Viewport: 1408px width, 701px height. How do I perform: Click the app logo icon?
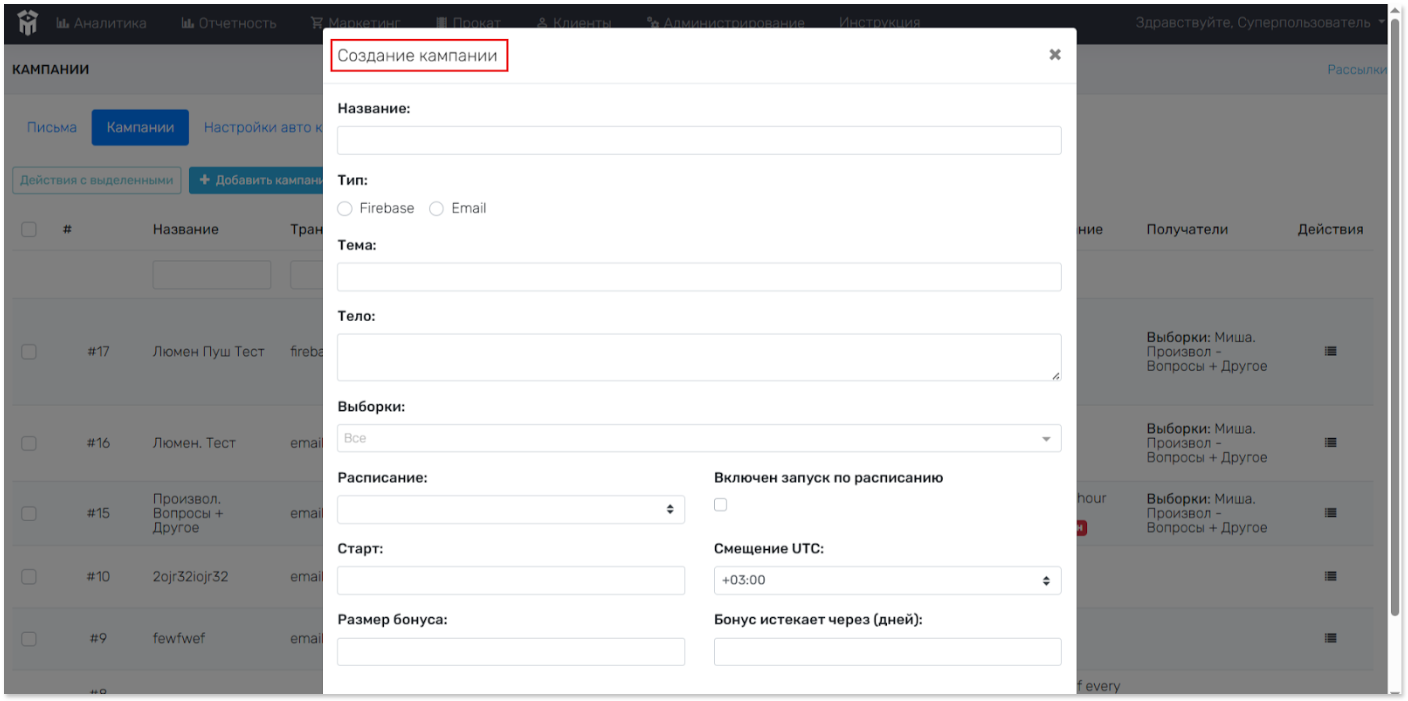(x=27, y=22)
